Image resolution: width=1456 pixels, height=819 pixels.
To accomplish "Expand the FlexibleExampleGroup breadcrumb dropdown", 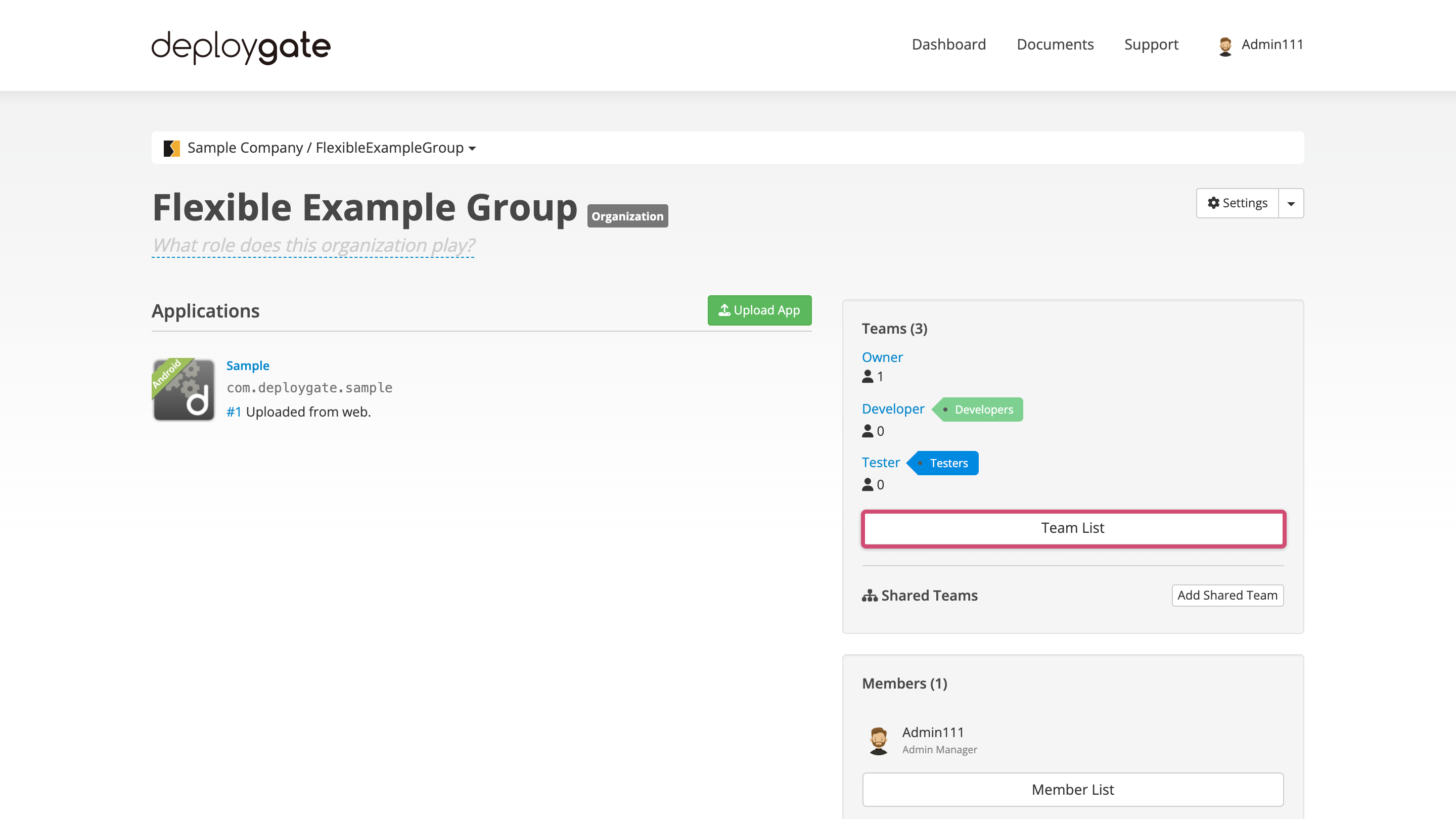I will [x=473, y=148].
